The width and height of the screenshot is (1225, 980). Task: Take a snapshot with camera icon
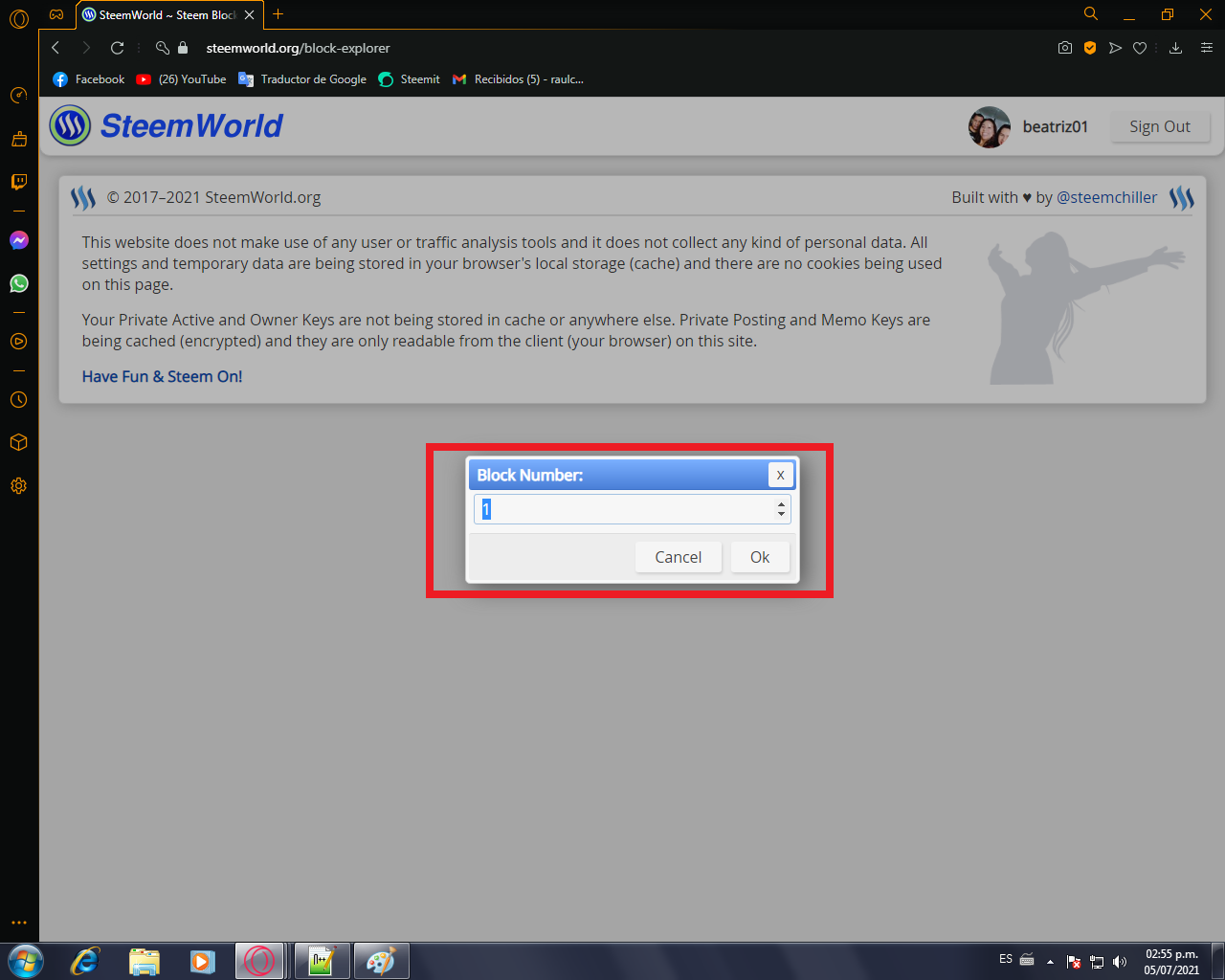pos(1065,48)
